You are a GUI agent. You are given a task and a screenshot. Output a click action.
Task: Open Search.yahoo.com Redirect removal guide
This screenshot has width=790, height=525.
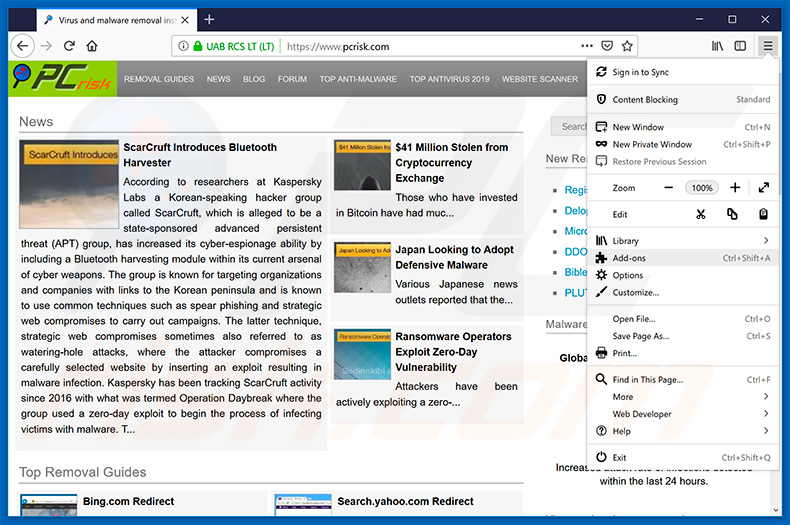[x=406, y=501]
